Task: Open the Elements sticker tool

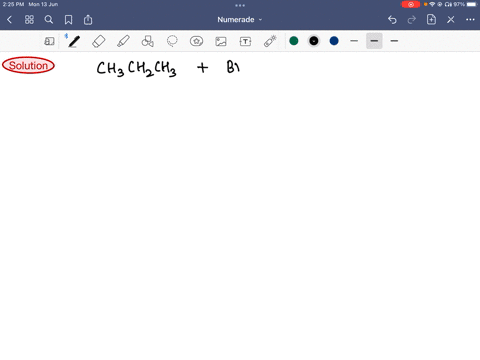Action: coord(196,41)
